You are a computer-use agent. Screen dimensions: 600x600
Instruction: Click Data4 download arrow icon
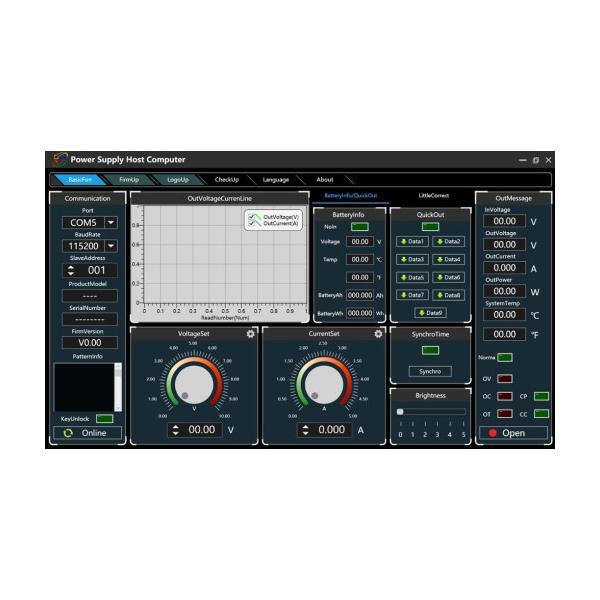tap(438, 259)
